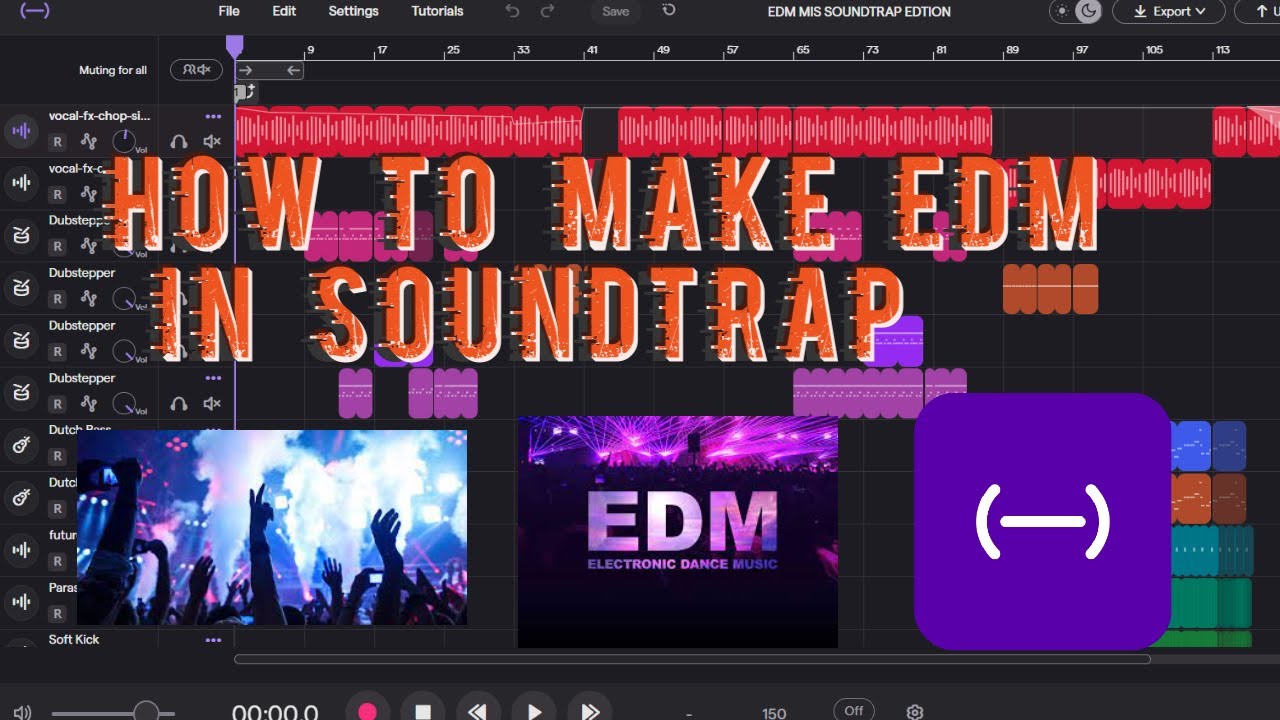1280x720 pixels.
Task: Open automation on fourth Dubstepper track
Action: pyautogui.click(x=89, y=404)
